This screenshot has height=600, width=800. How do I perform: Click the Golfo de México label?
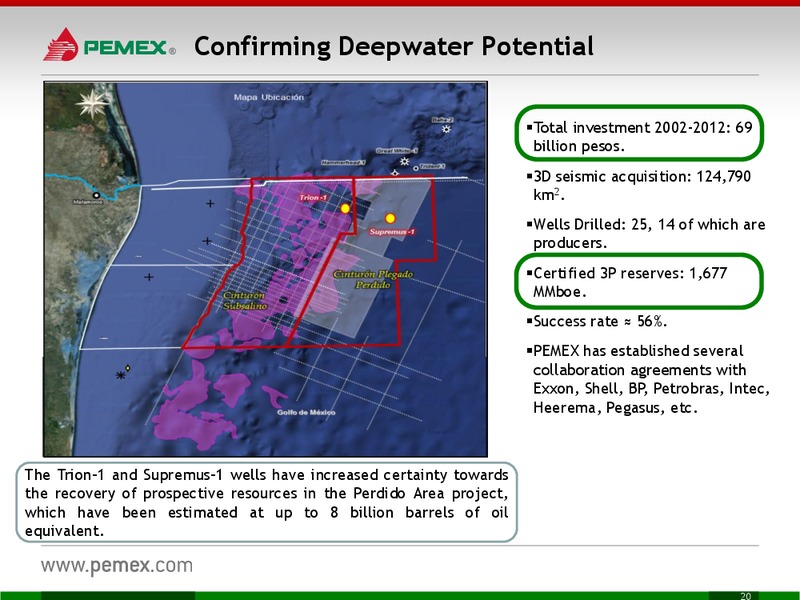pyautogui.click(x=306, y=412)
